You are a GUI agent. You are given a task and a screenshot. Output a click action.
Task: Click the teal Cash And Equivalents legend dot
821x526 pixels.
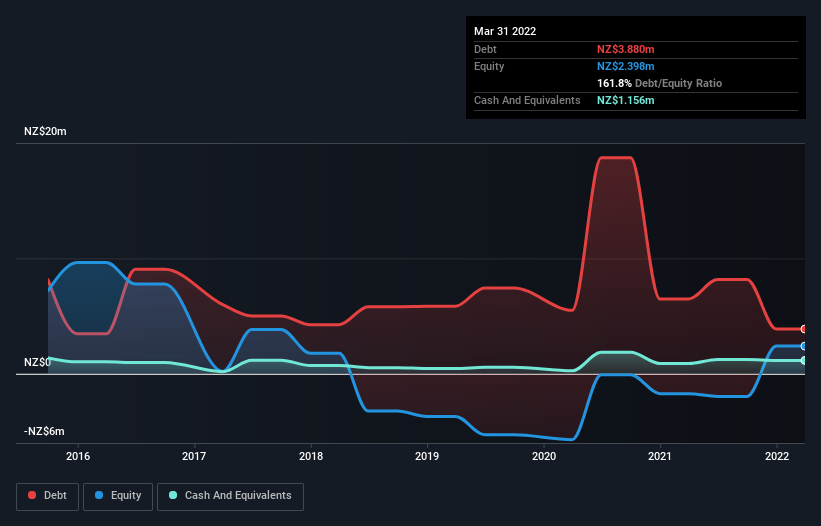173,495
